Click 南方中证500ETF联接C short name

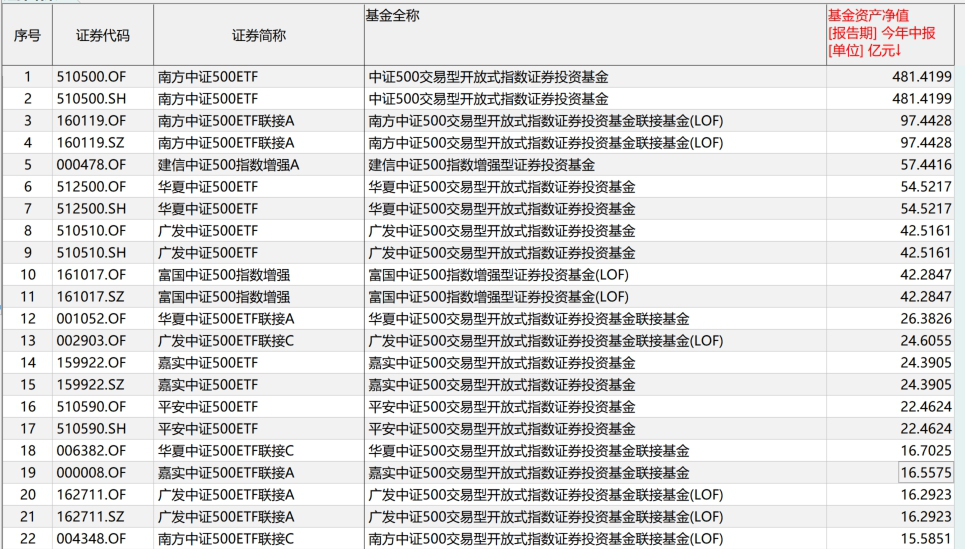click(226, 539)
